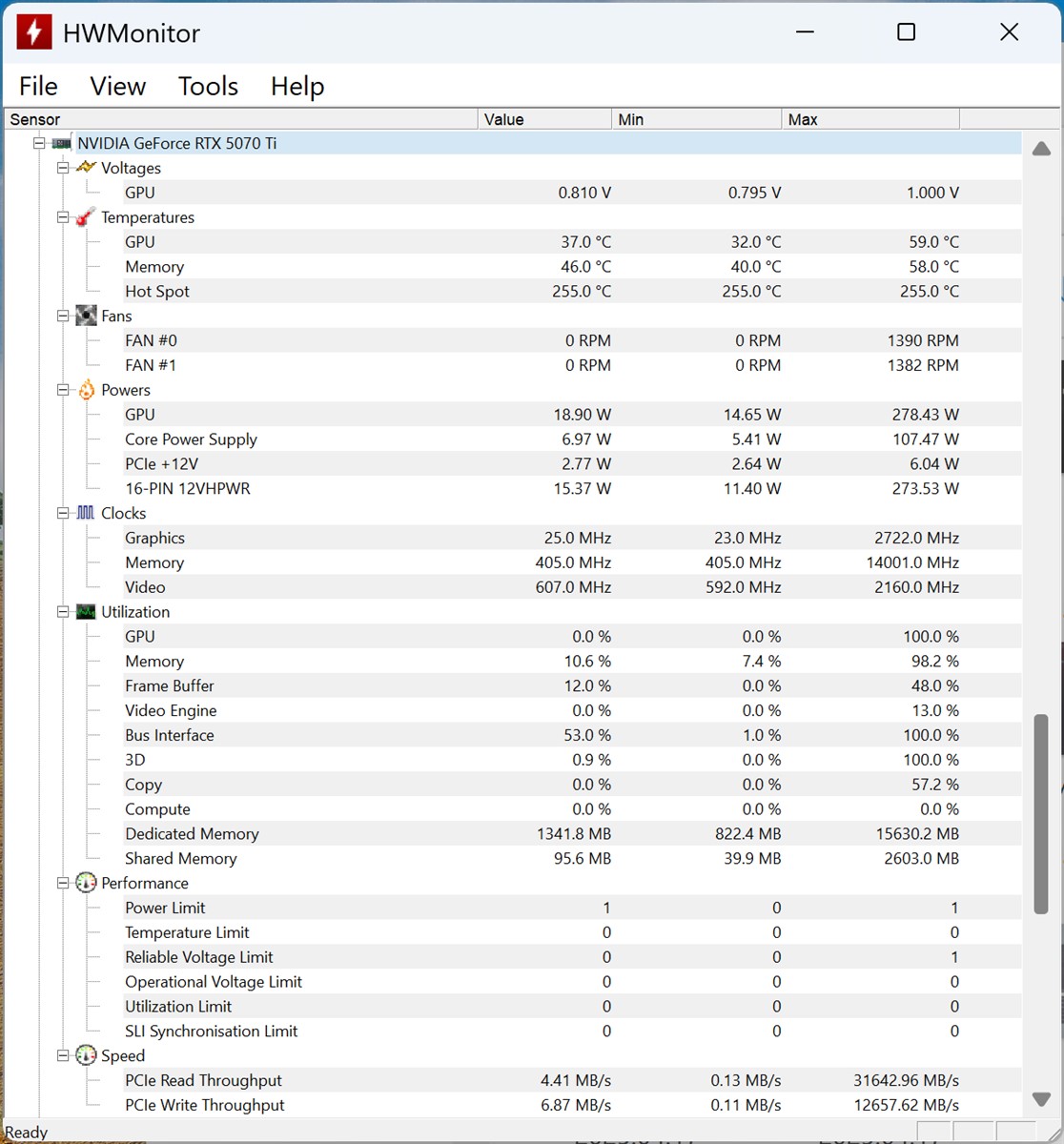Open the File menu
This screenshot has height=1144, width=1064.
(38, 87)
